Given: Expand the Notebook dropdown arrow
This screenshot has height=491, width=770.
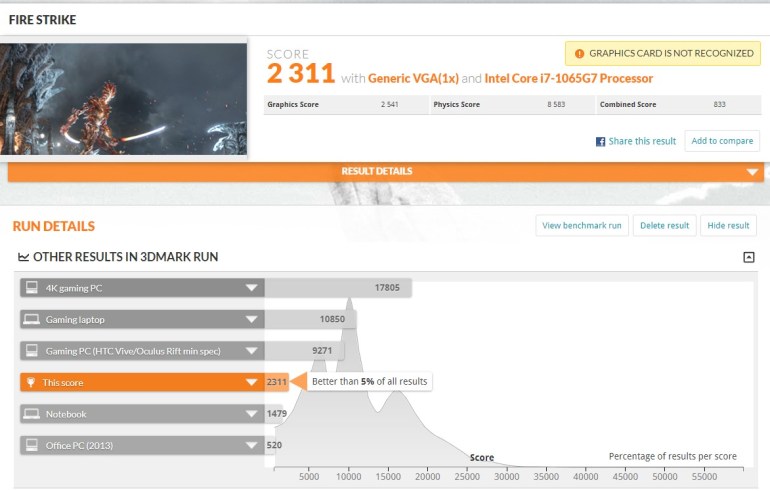Looking at the screenshot, I should pyautogui.click(x=251, y=414).
